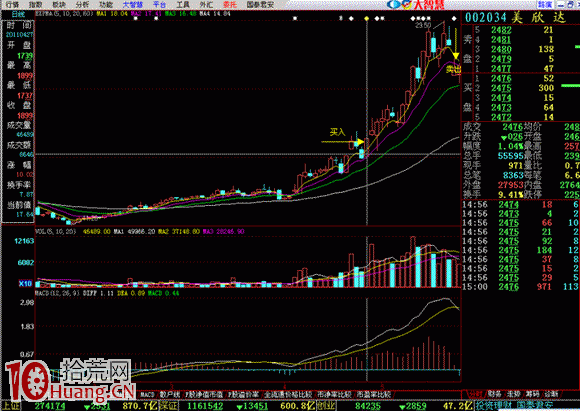The width and height of the screenshot is (580, 411).
Task: Click the 日线 period label
Action: point(18,14)
